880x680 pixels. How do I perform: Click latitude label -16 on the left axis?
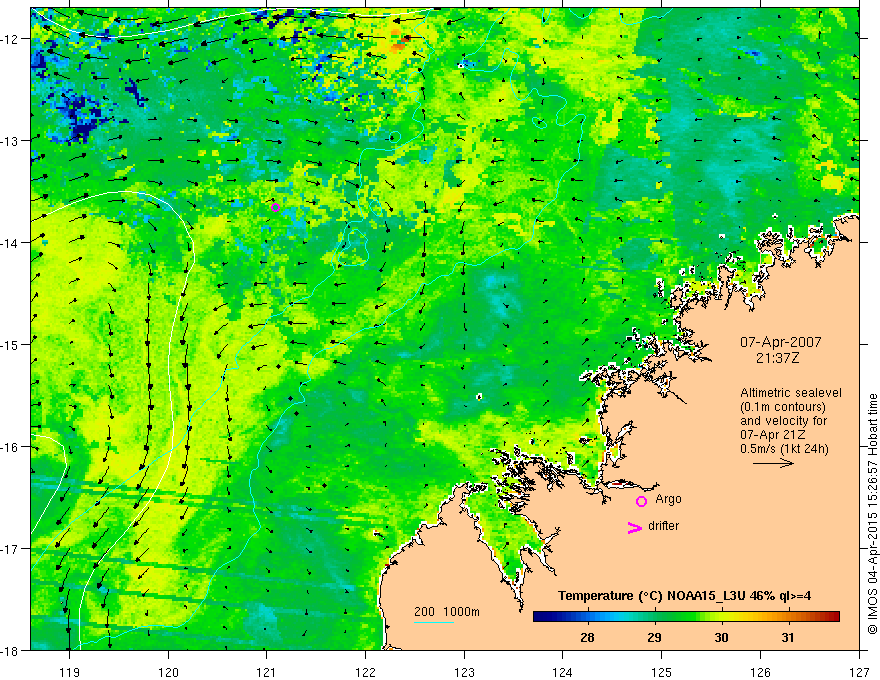(x=11, y=447)
